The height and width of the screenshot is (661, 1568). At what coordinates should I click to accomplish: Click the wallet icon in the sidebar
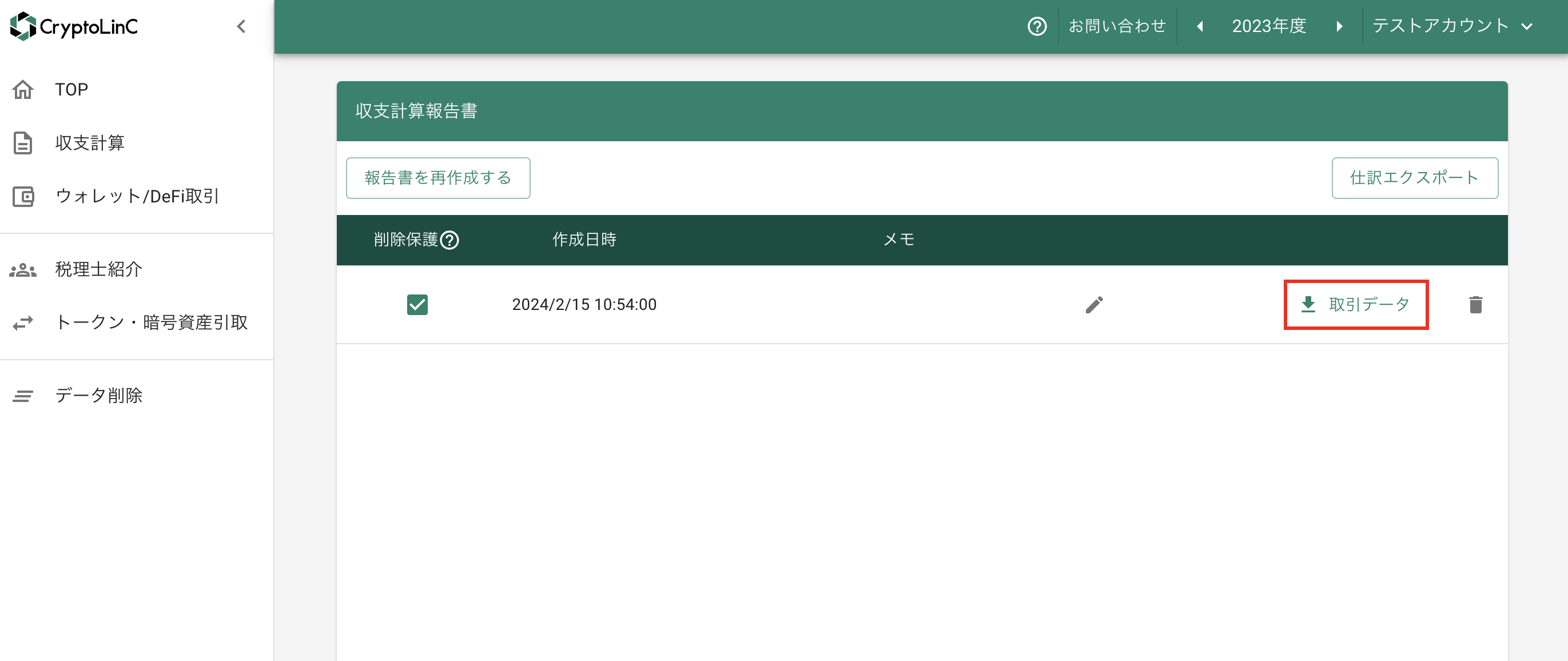coord(23,197)
